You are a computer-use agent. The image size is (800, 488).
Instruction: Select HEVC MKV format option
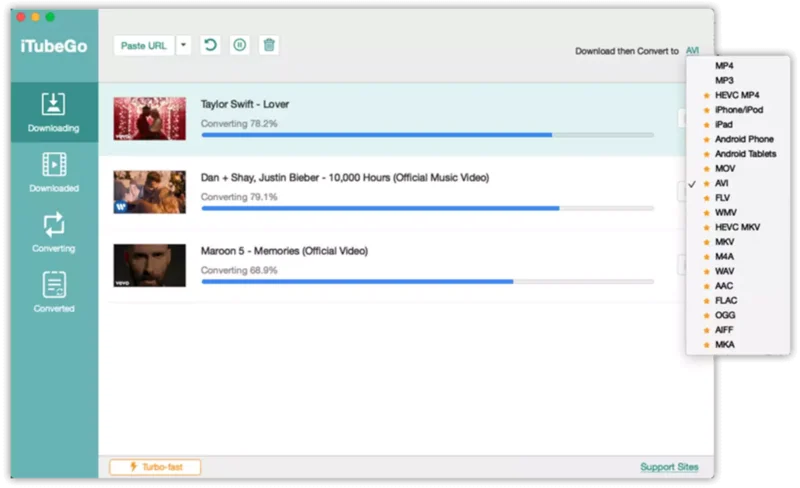(x=738, y=227)
